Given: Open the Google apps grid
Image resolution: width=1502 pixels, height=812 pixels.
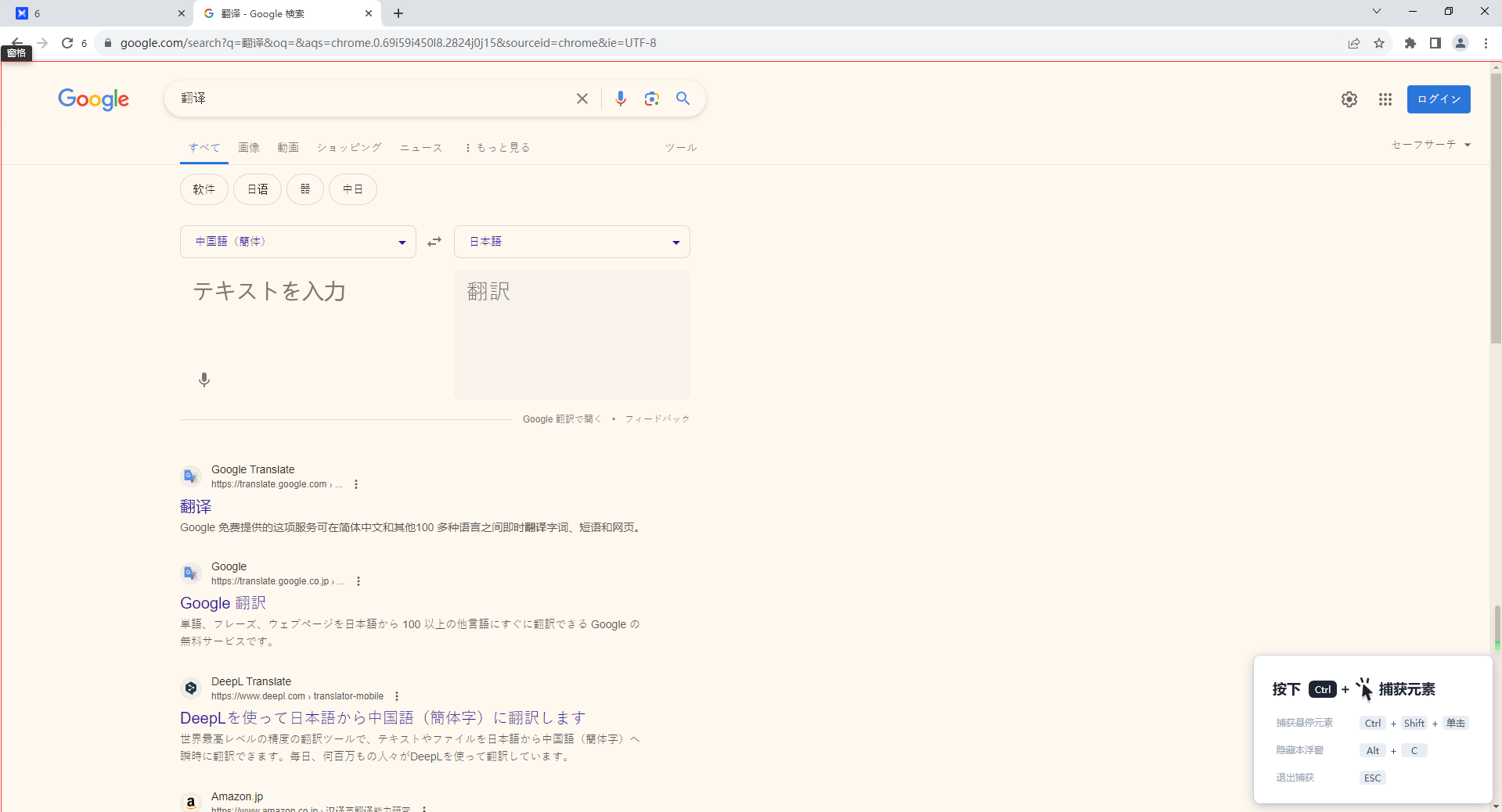Looking at the screenshot, I should pyautogui.click(x=1385, y=99).
